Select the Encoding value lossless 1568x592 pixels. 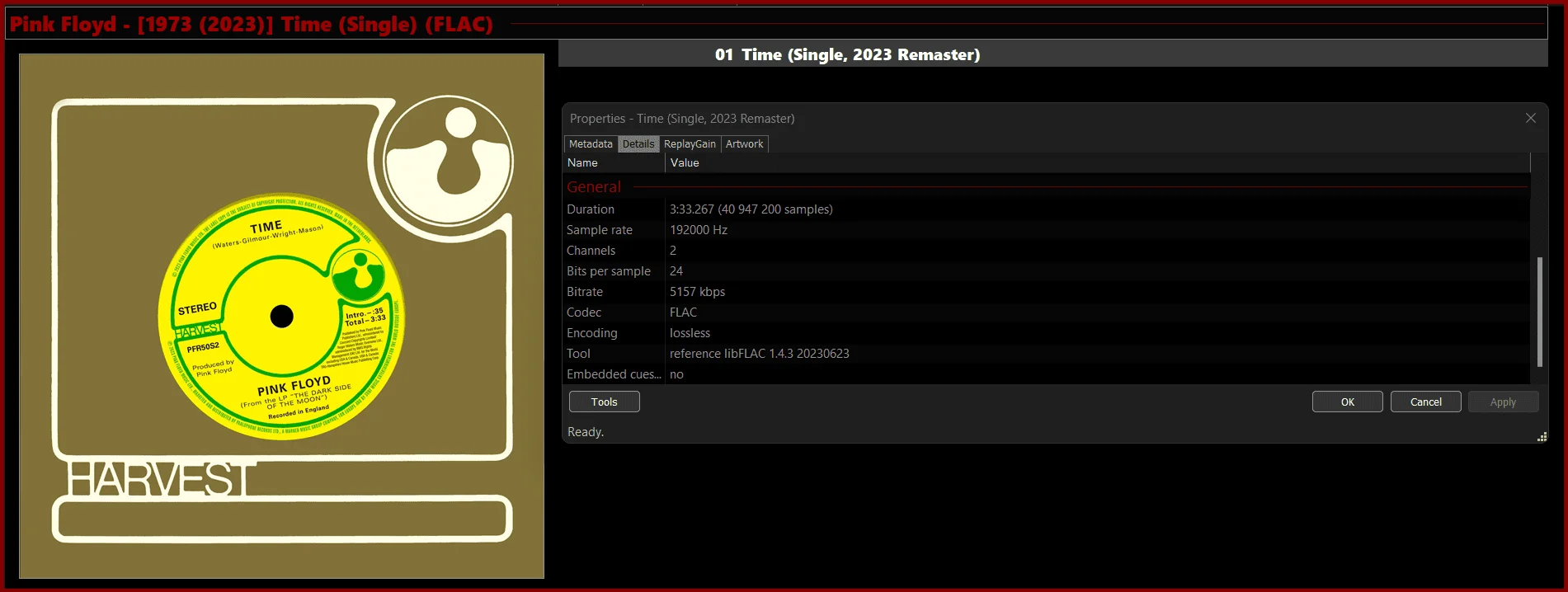690,333
